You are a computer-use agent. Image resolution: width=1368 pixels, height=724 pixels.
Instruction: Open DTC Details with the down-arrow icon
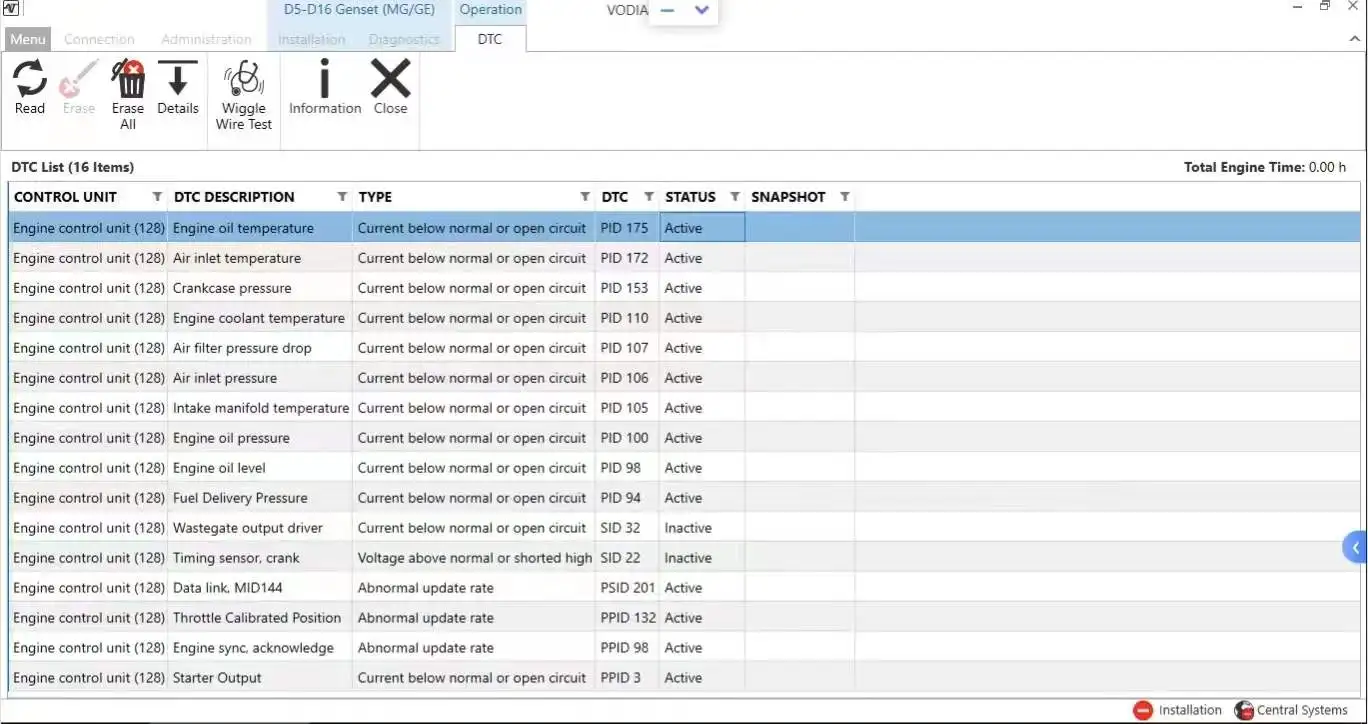(x=178, y=78)
